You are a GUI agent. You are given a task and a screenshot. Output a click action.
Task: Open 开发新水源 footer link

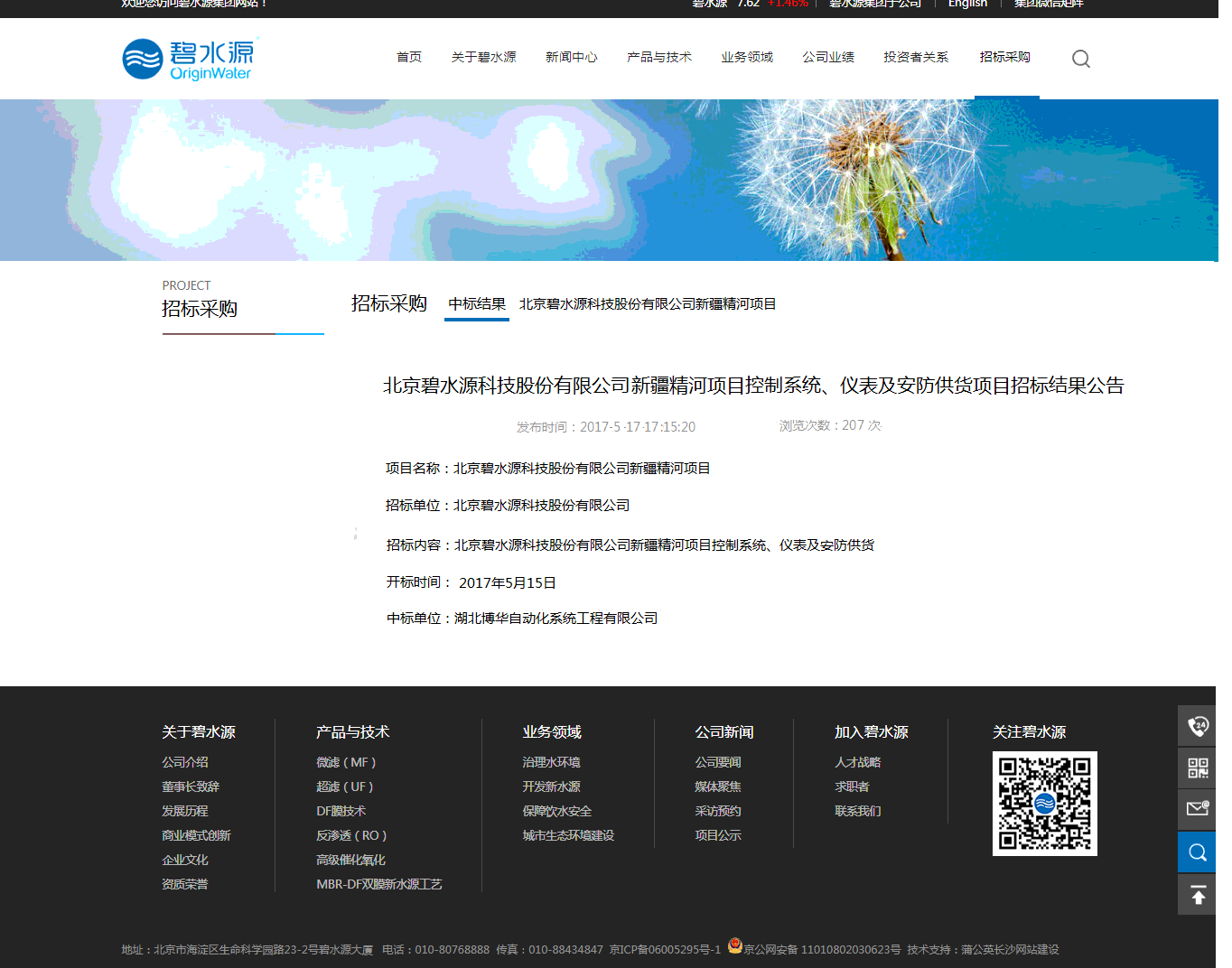click(551, 786)
